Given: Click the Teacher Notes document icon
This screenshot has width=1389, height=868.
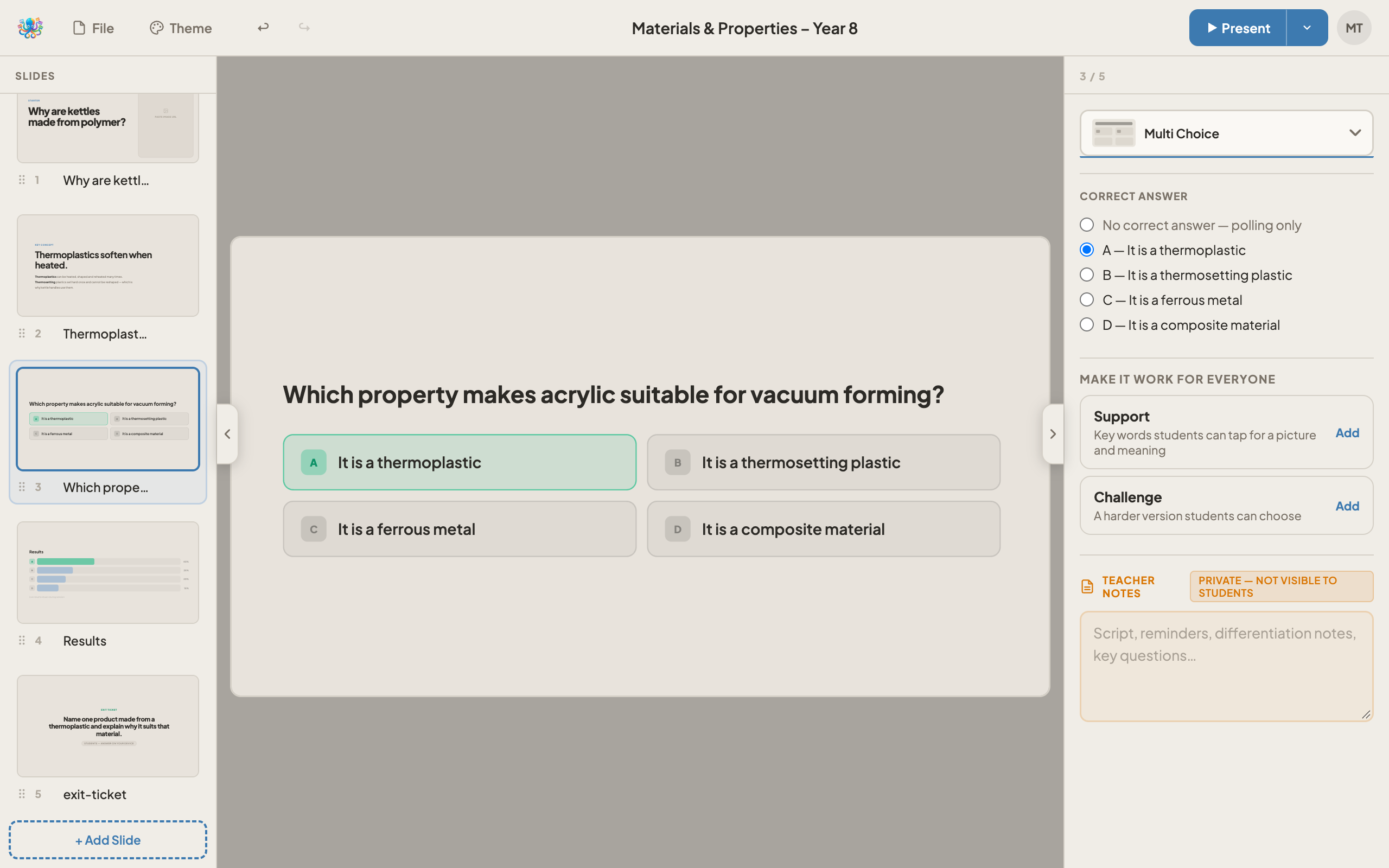Looking at the screenshot, I should pyautogui.click(x=1087, y=586).
